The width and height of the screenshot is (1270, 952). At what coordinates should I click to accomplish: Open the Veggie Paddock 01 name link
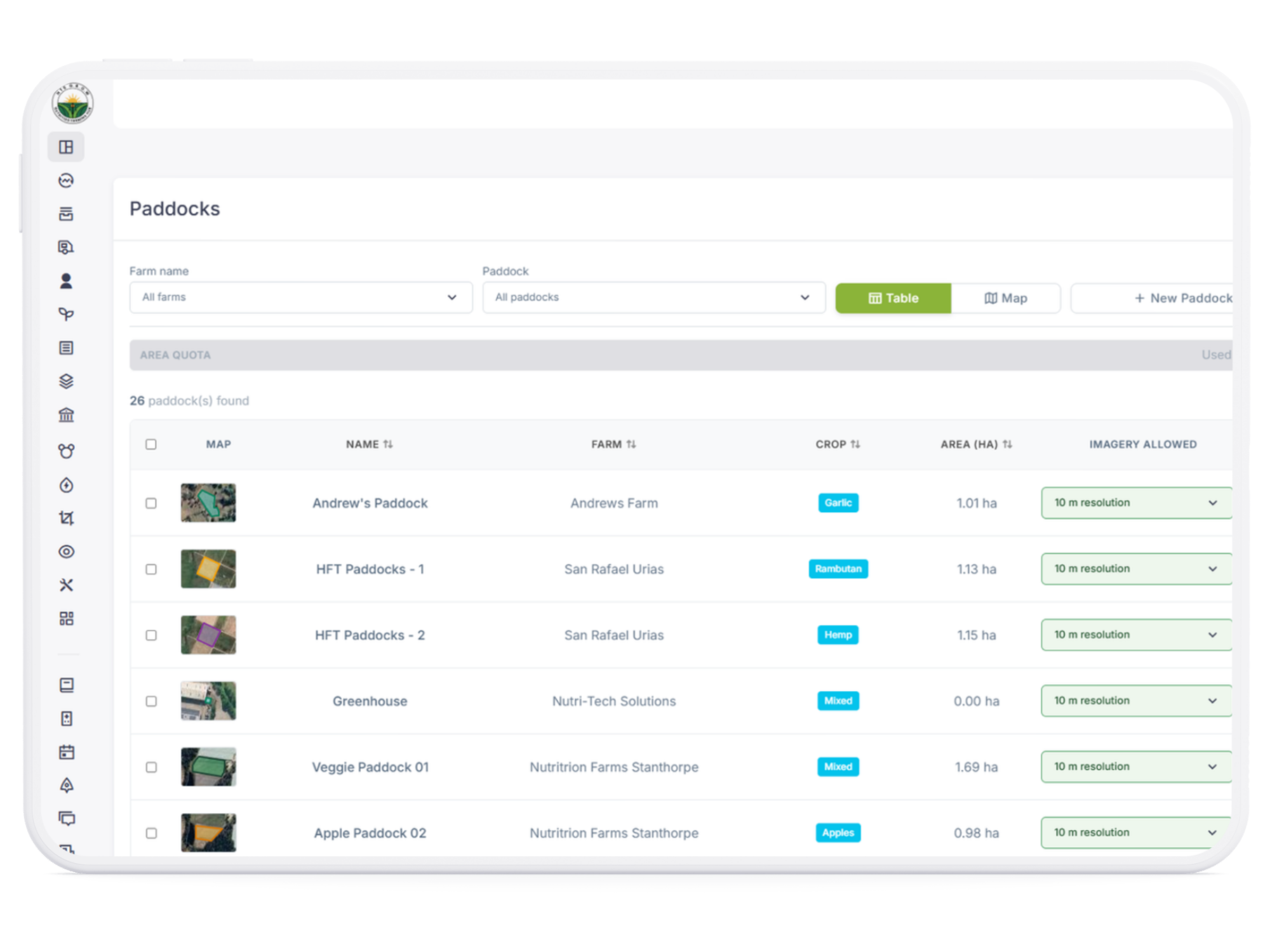pyautogui.click(x=370, y=767)
